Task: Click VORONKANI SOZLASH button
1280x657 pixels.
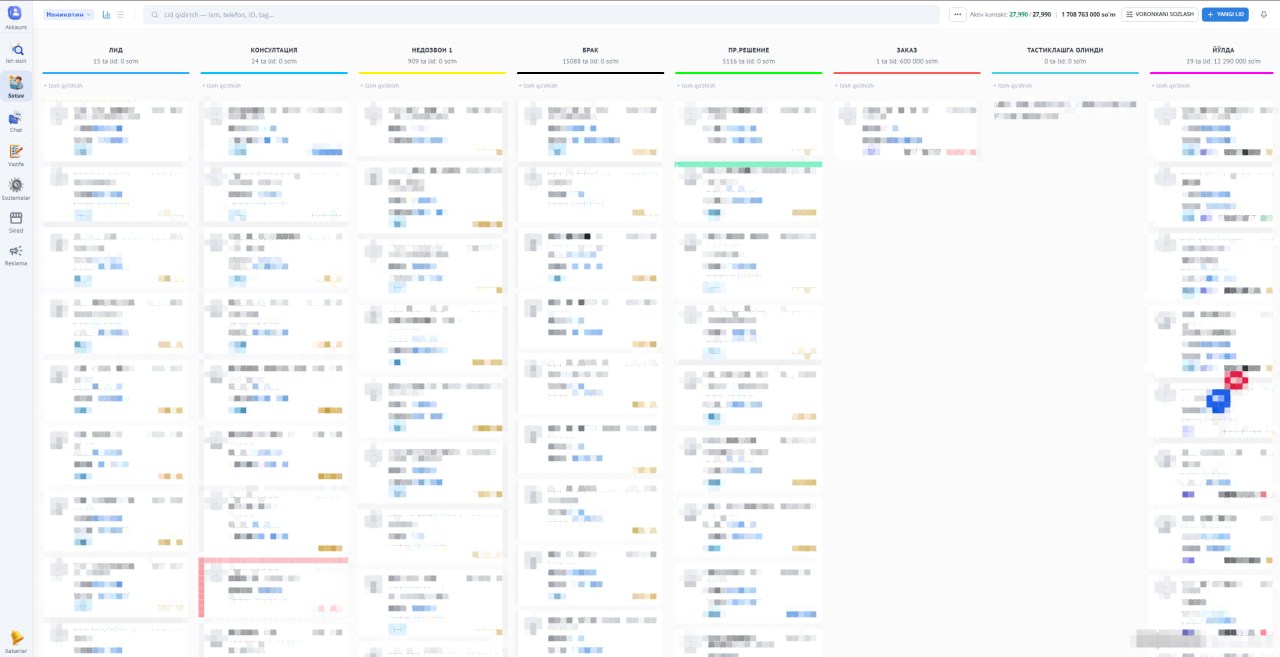Action: (1159, 15)
